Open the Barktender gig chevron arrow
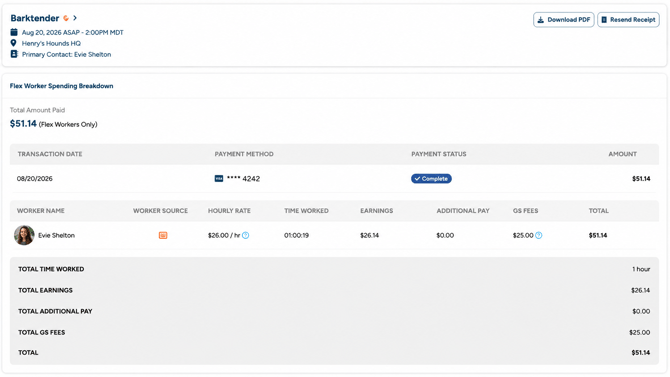Screen dimensions: 670x377 pyautogui.click(x=75, y=18)
